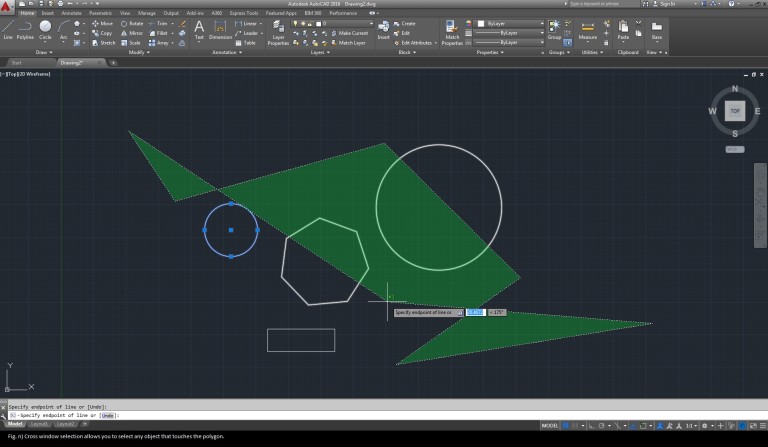Click the TOP face of the ViewCube
The width and height of the screenshot is (768, 447).
(x=735, y=110)
